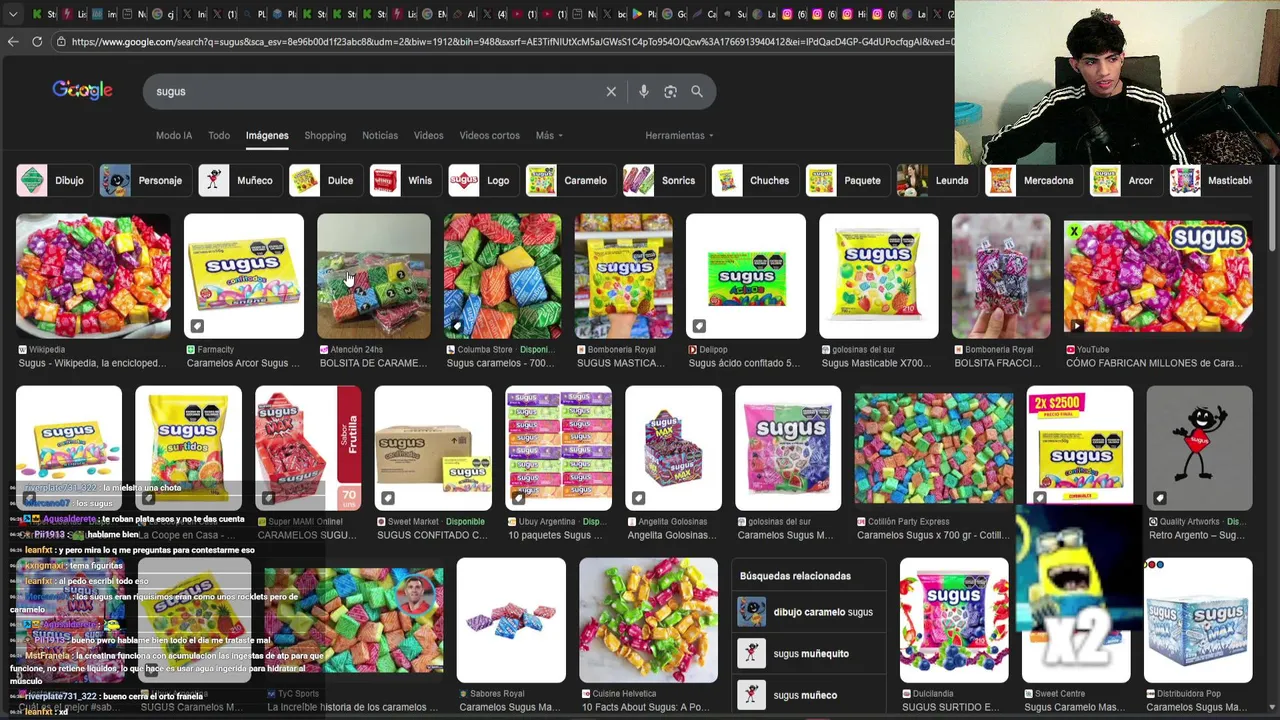Open the Wikipedia Sugus candy image
1280x720 pixels.
tap(93, 276)
